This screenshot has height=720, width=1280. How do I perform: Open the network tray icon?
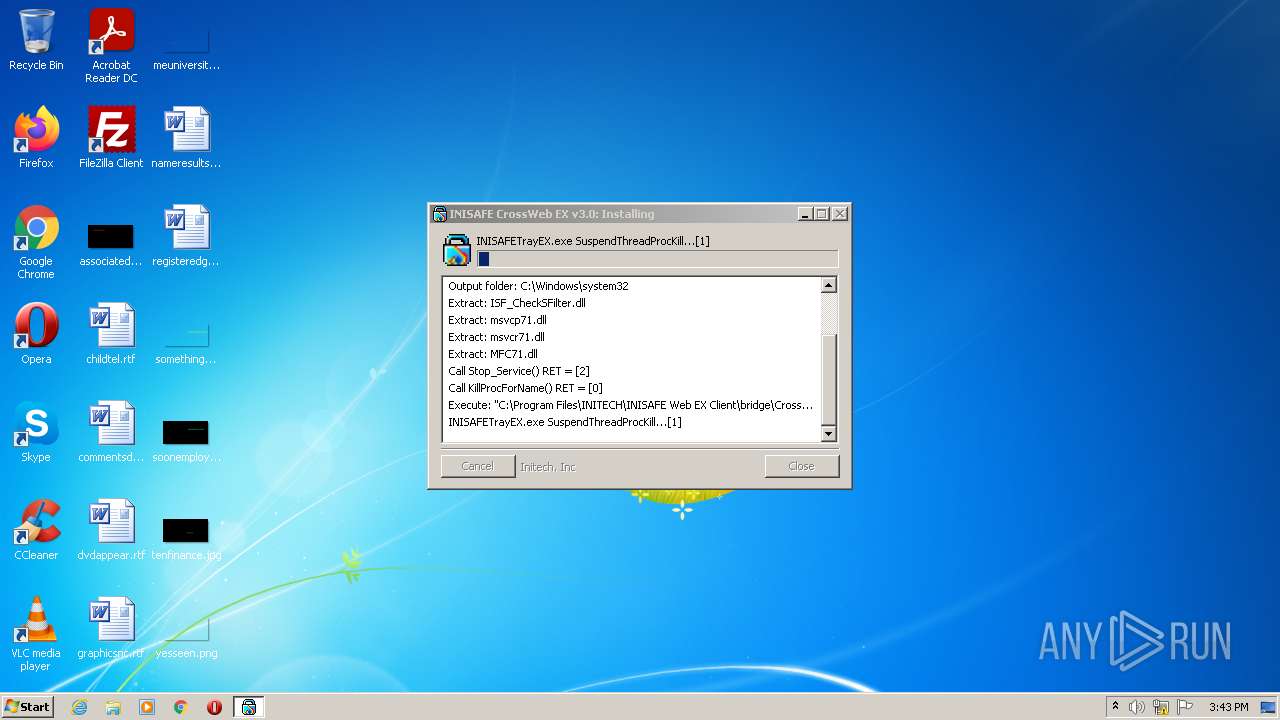point(1161,707)
